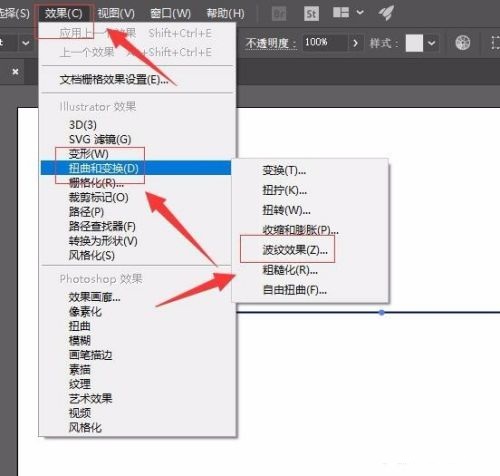Select 扭曲和变换(D) menu item

coord(136,168)
